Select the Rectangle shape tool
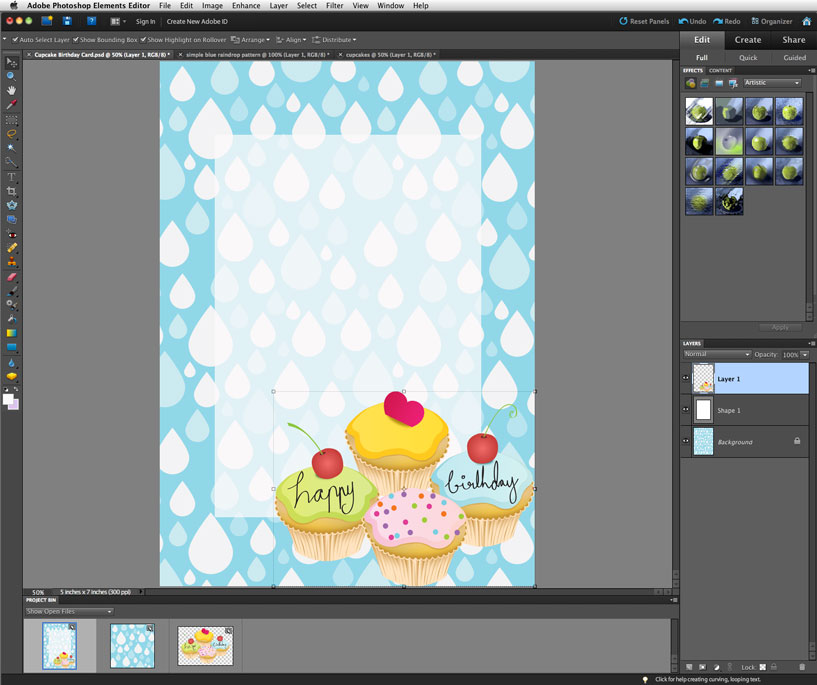 click(11, 346)
